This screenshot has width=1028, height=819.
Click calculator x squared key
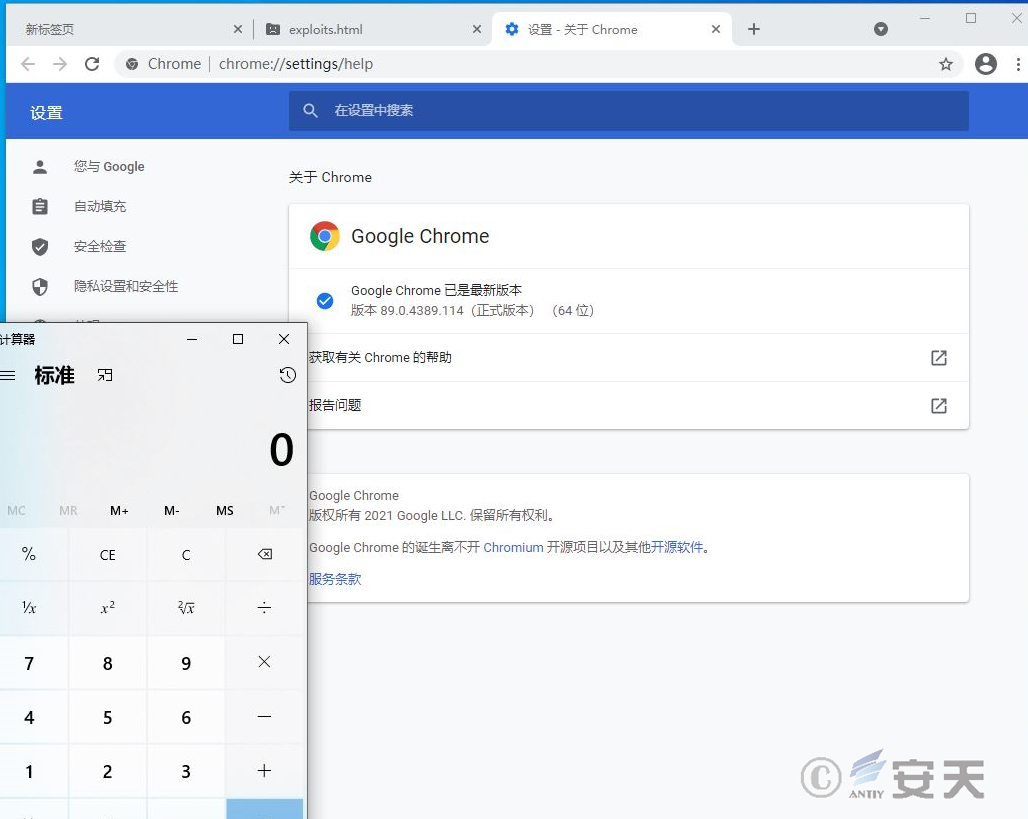pos(108,608)
